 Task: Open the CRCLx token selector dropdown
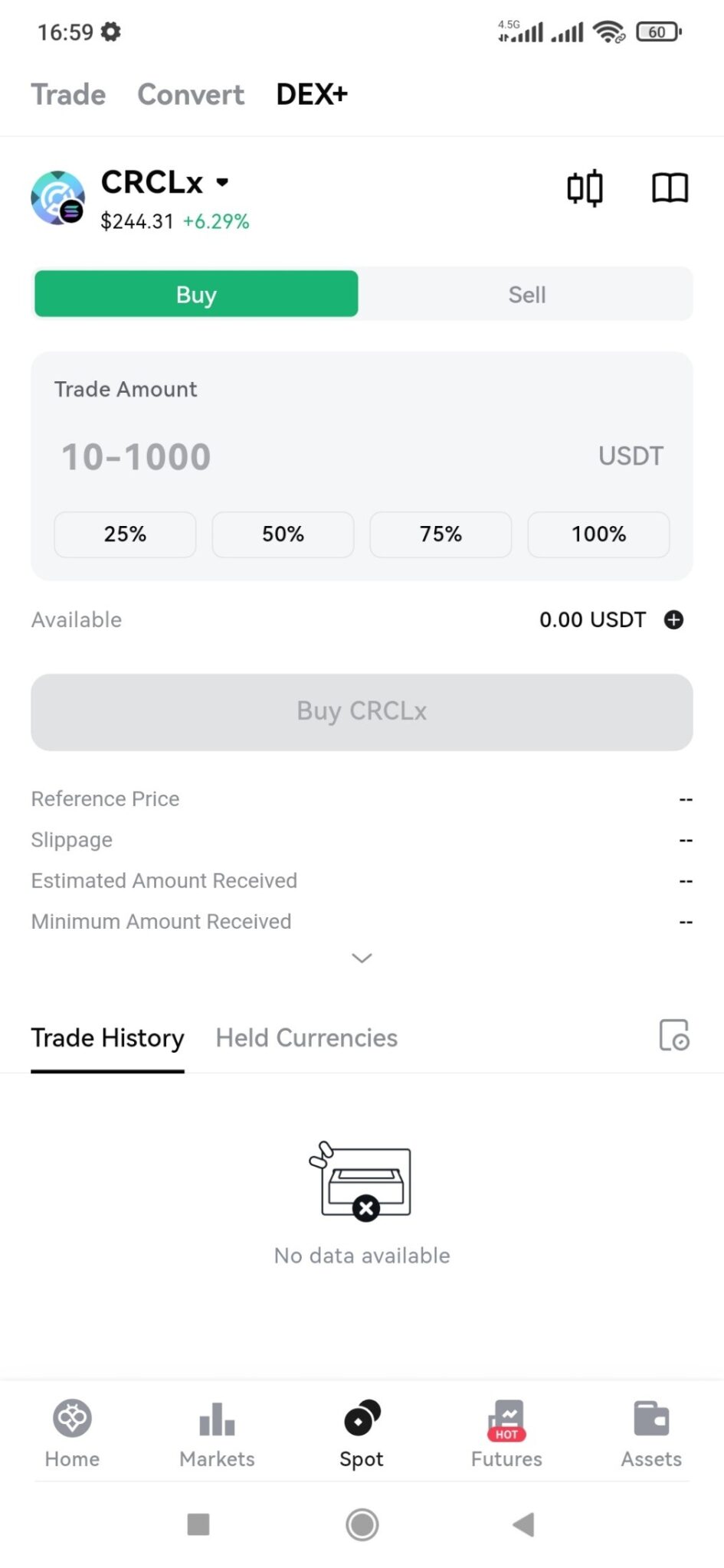pyautogui.click(x=222, y=182)
